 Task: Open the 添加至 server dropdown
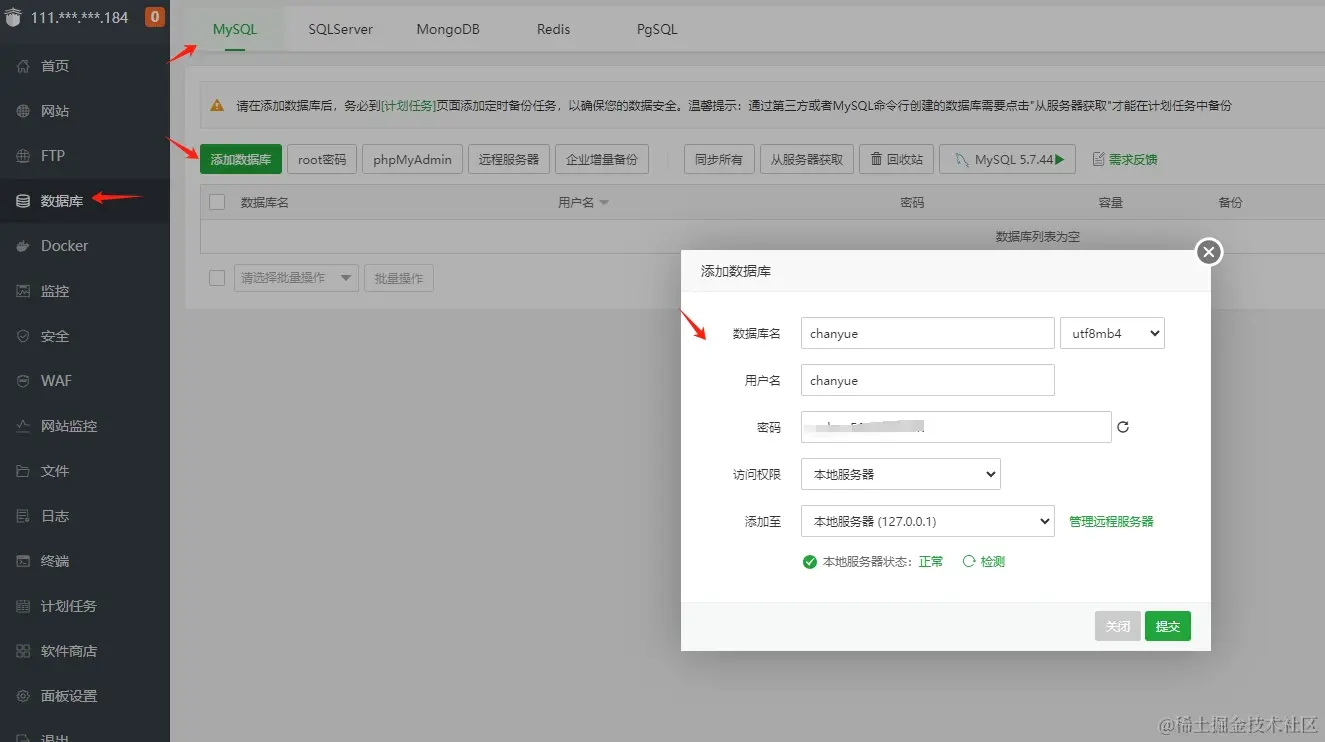coord(927,521)
